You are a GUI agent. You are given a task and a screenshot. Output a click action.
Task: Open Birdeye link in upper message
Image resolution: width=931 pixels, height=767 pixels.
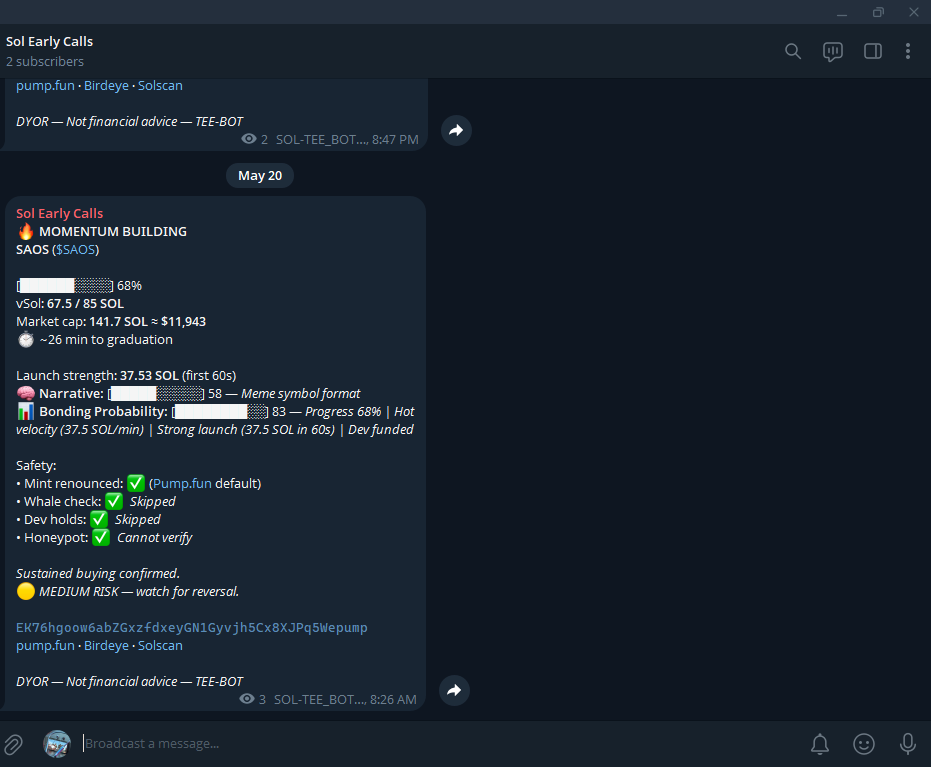pyautogui.click(x=106, y=85)
